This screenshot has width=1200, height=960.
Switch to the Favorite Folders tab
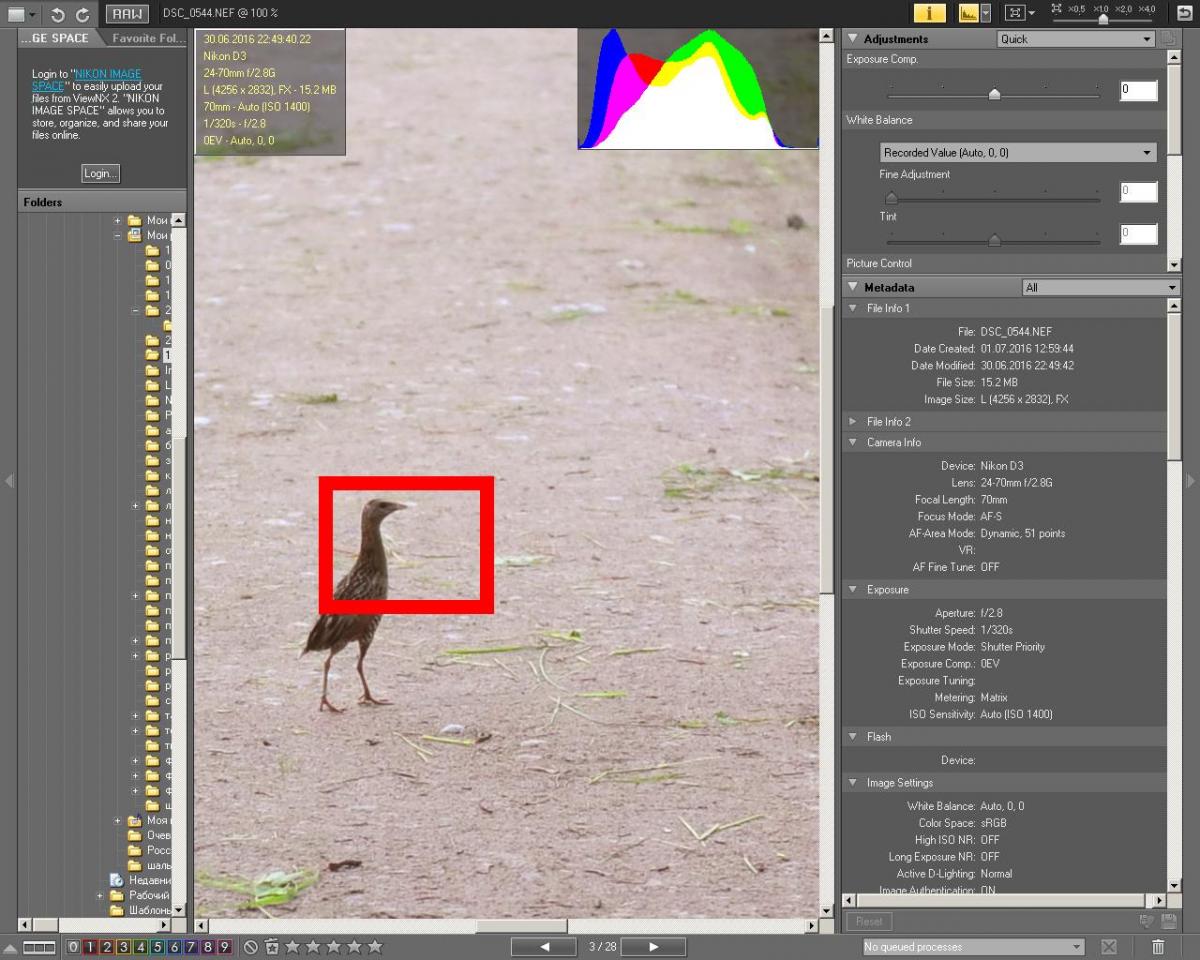coord(146,39)
